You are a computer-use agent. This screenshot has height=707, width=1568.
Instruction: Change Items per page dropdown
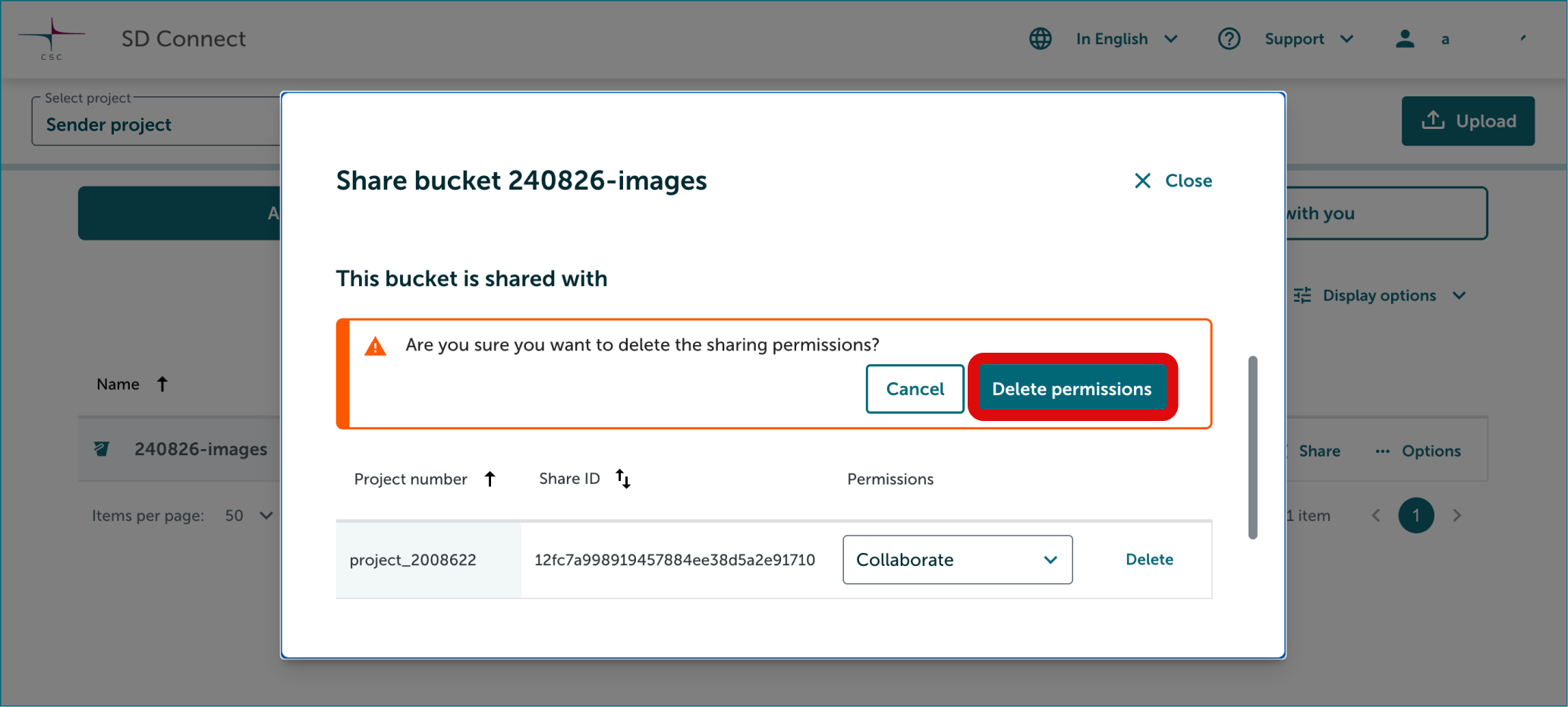pyautogui.click(x=249, y=516)
